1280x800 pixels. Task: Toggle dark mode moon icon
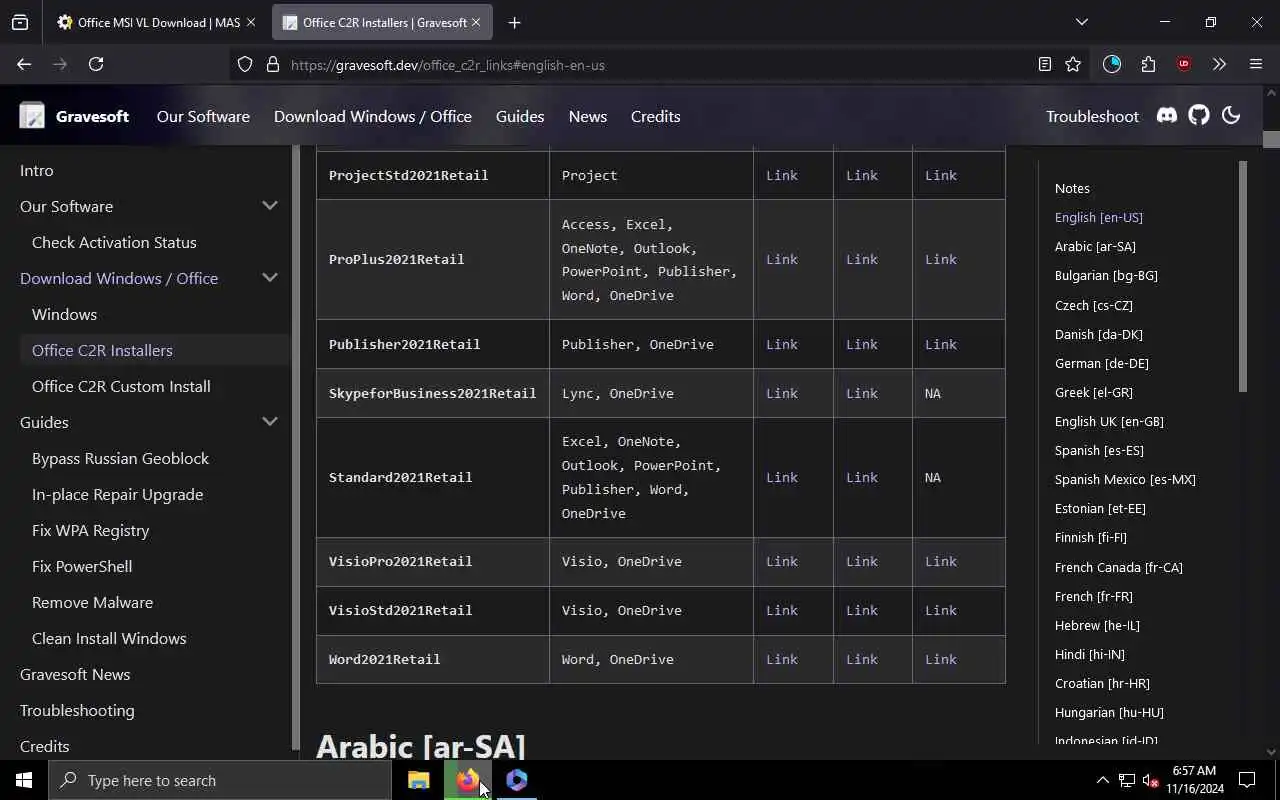(1231, 116)
